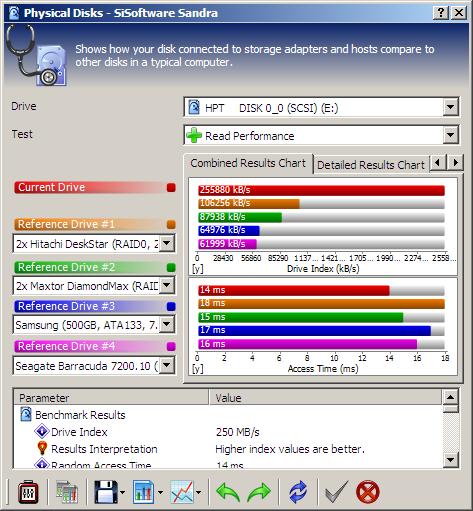Screen dimensions: 473x511
Task: Click 'Higher index values are better.' text
Action: [290, 449]
